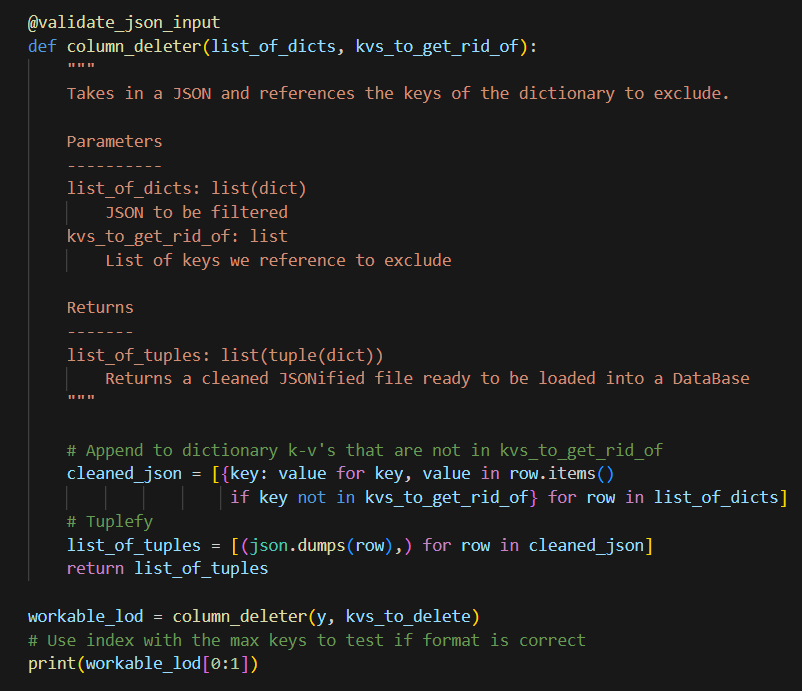Click the cleaned_json variable being assigned

124,474
